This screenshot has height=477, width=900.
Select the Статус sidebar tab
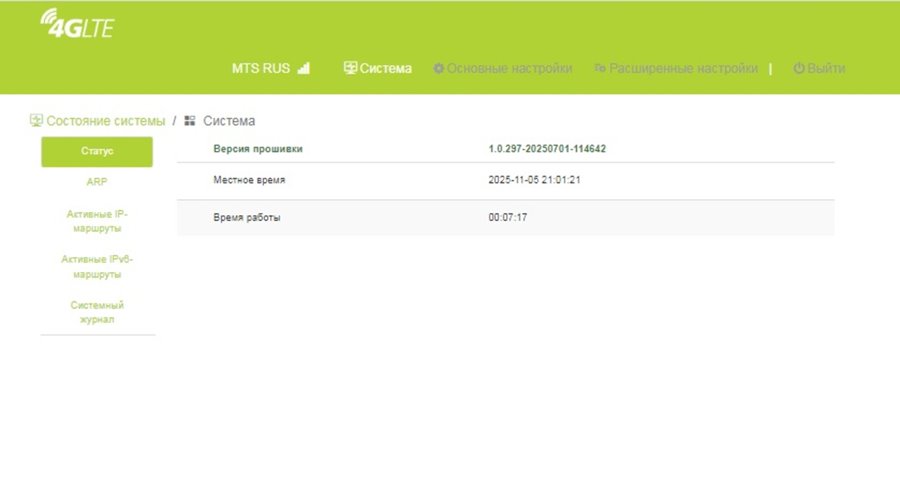click(x=97, y=152)
